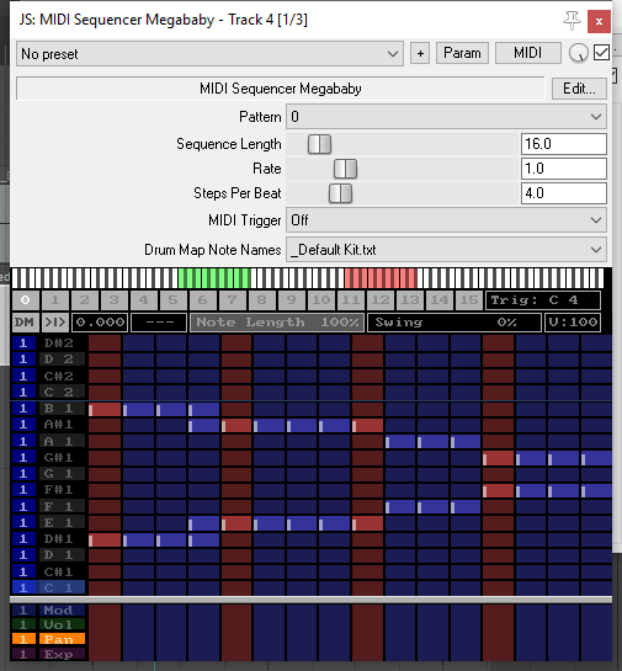Open the MIDI routing menu
The image size is (622, 671).
[x=528, y=53]
